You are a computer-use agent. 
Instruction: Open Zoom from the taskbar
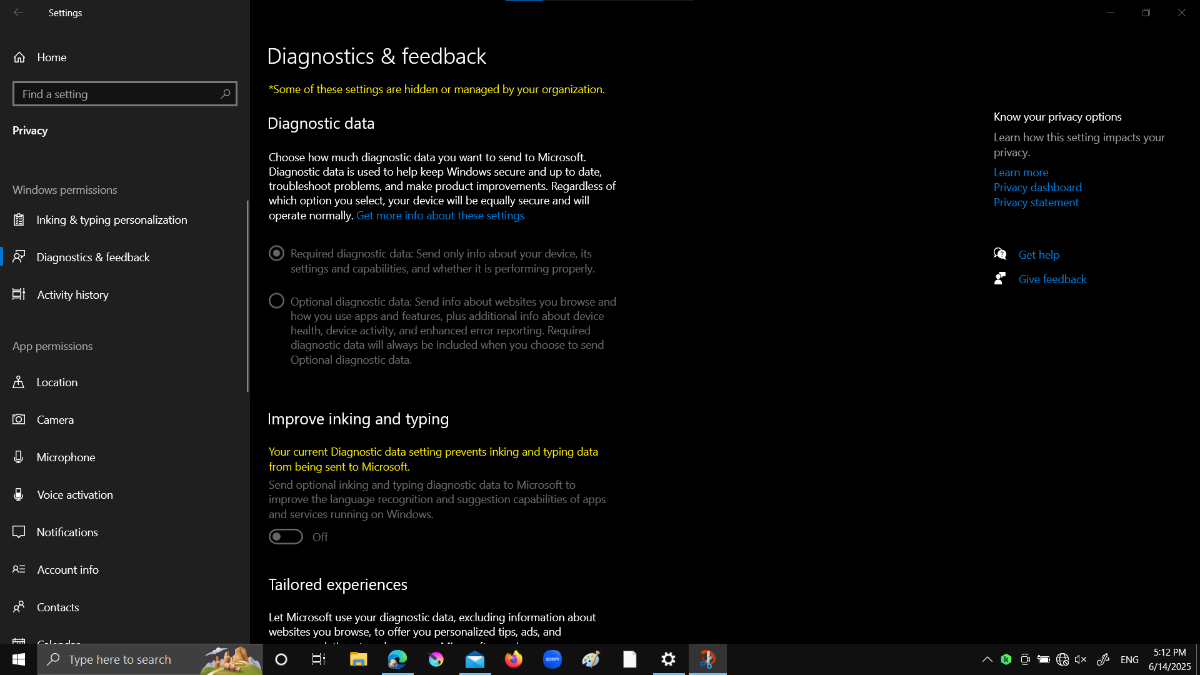(x=553, y=660)
